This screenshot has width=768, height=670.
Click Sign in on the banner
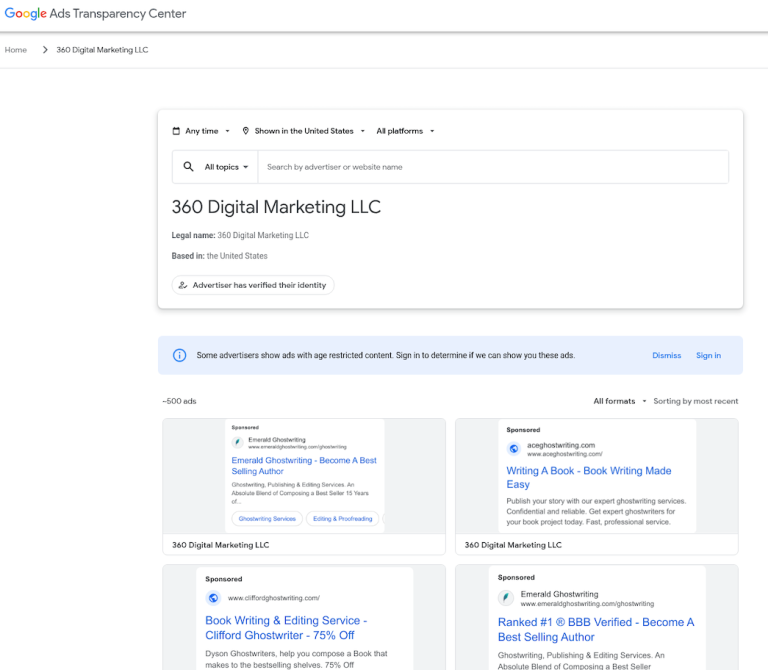tap(708, 356)
